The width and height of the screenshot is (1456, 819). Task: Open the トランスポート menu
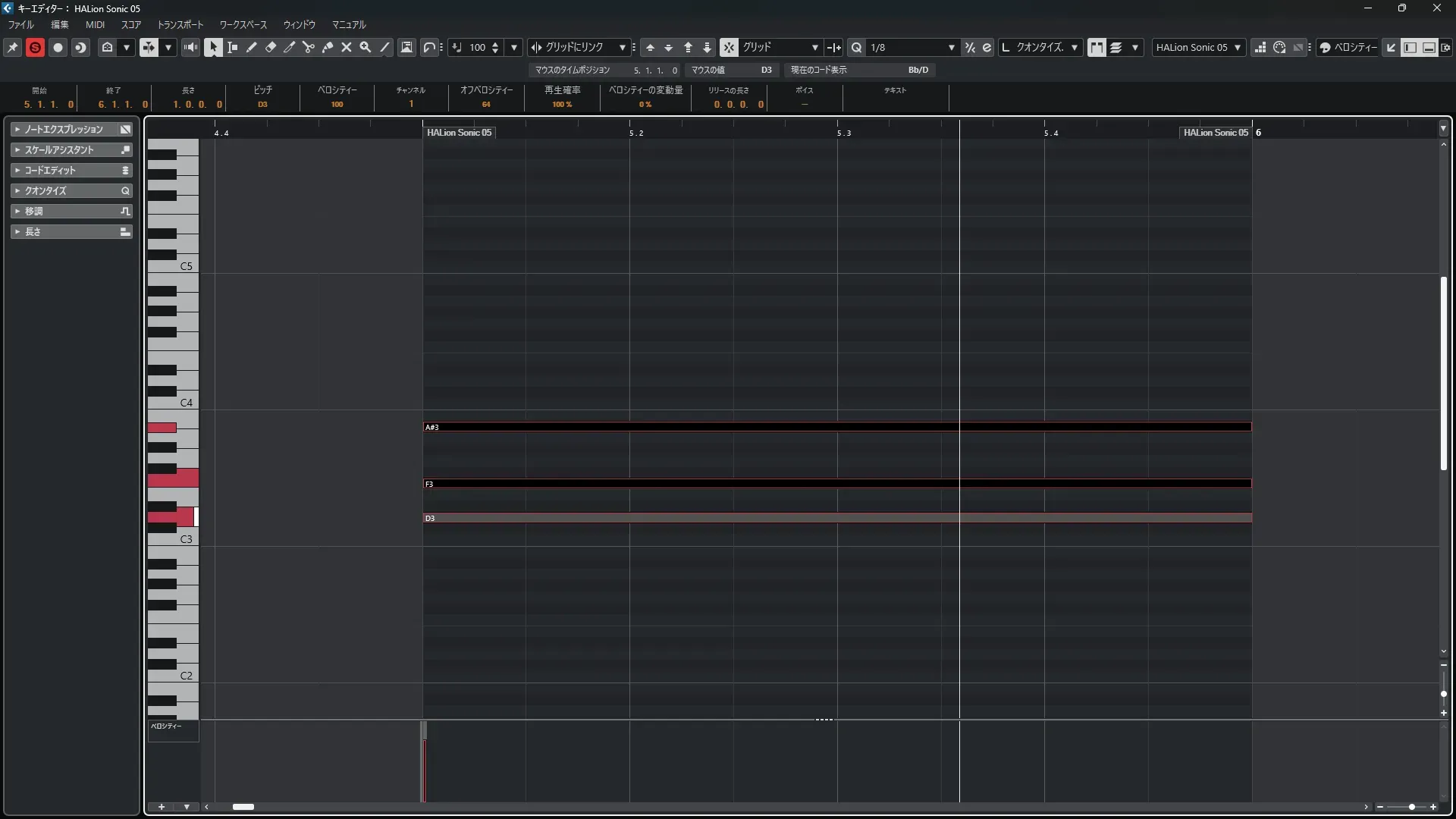point(180,25)
